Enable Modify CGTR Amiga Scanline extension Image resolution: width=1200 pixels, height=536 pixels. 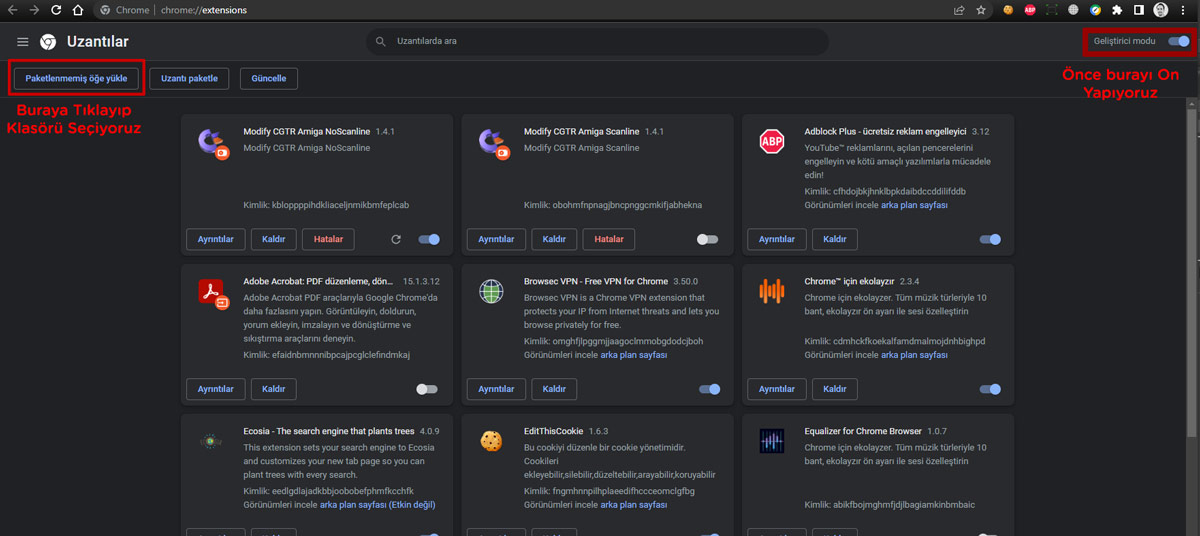pos(708,239)
